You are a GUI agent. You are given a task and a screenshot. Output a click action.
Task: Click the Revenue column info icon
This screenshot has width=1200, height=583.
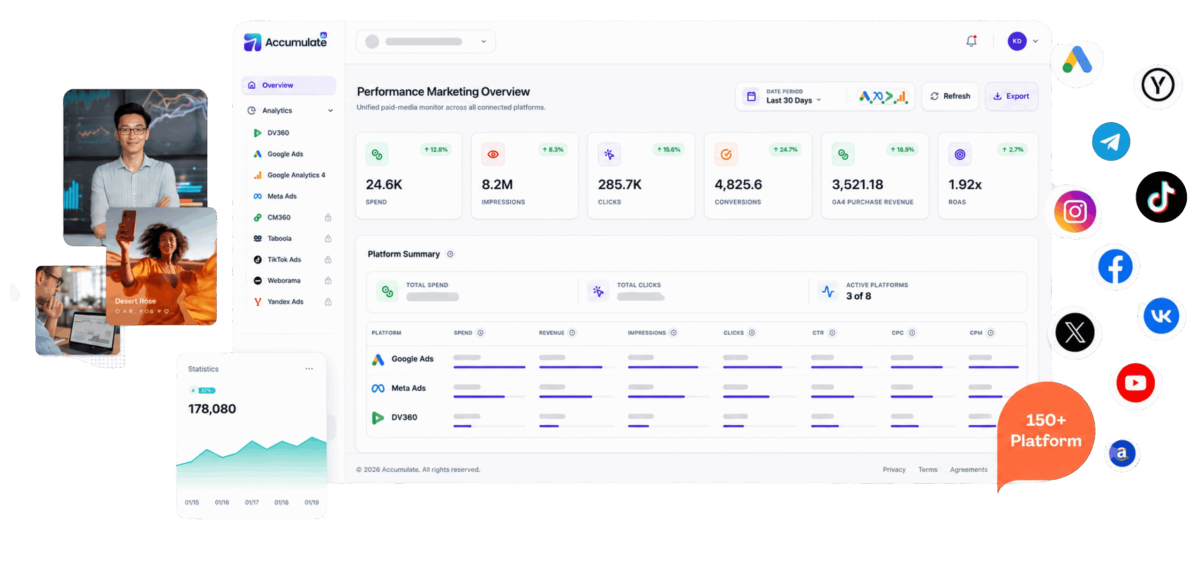tap(573, 332)
